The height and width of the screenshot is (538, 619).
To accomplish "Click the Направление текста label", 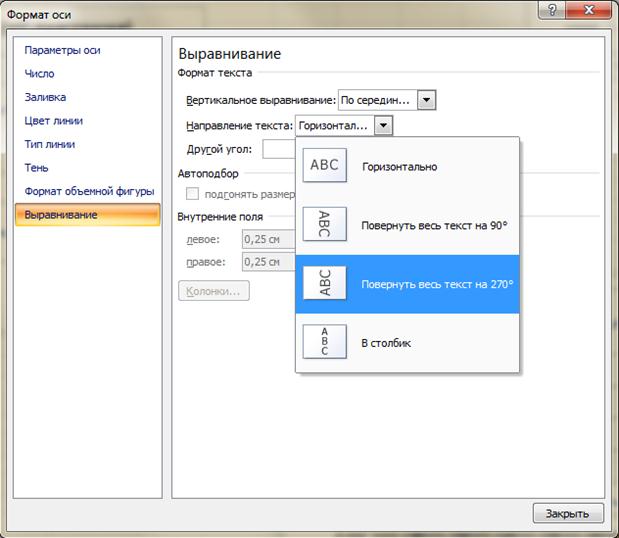I will pyautogui.click(x=240, y=126).
